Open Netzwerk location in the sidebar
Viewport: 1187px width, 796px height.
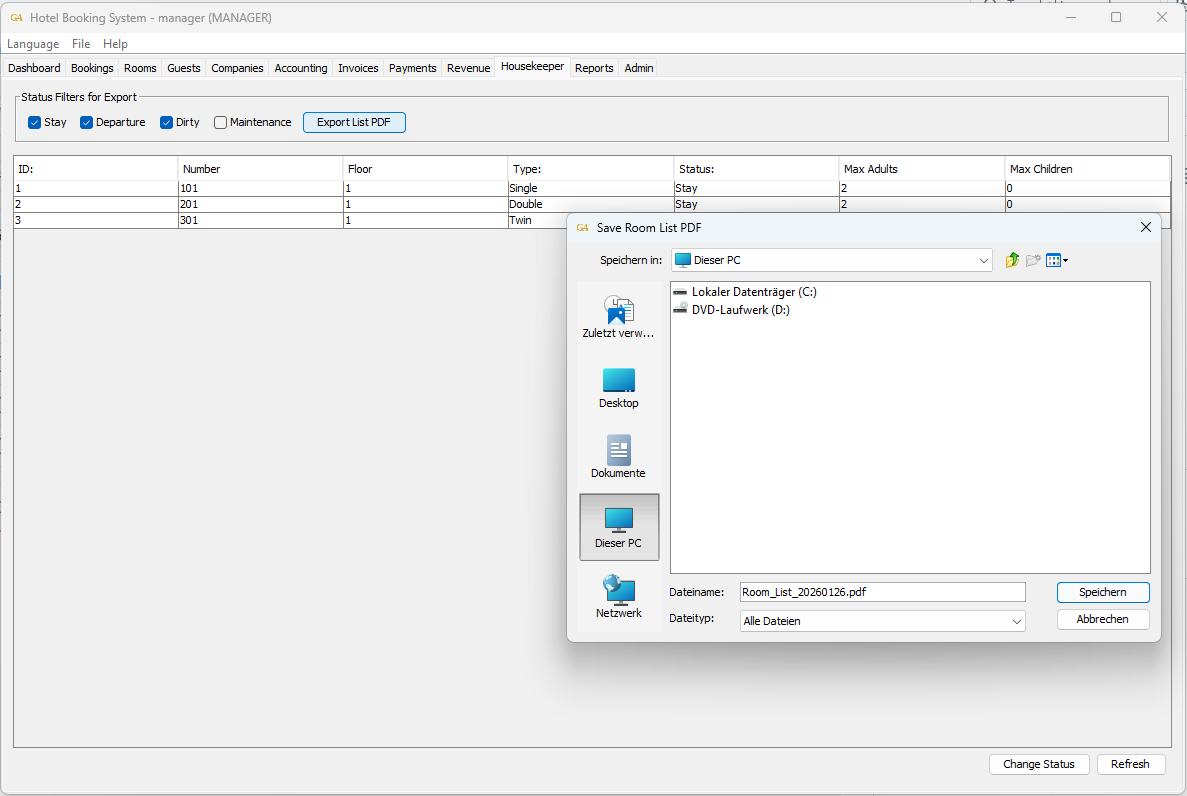(x=618, y=597)
